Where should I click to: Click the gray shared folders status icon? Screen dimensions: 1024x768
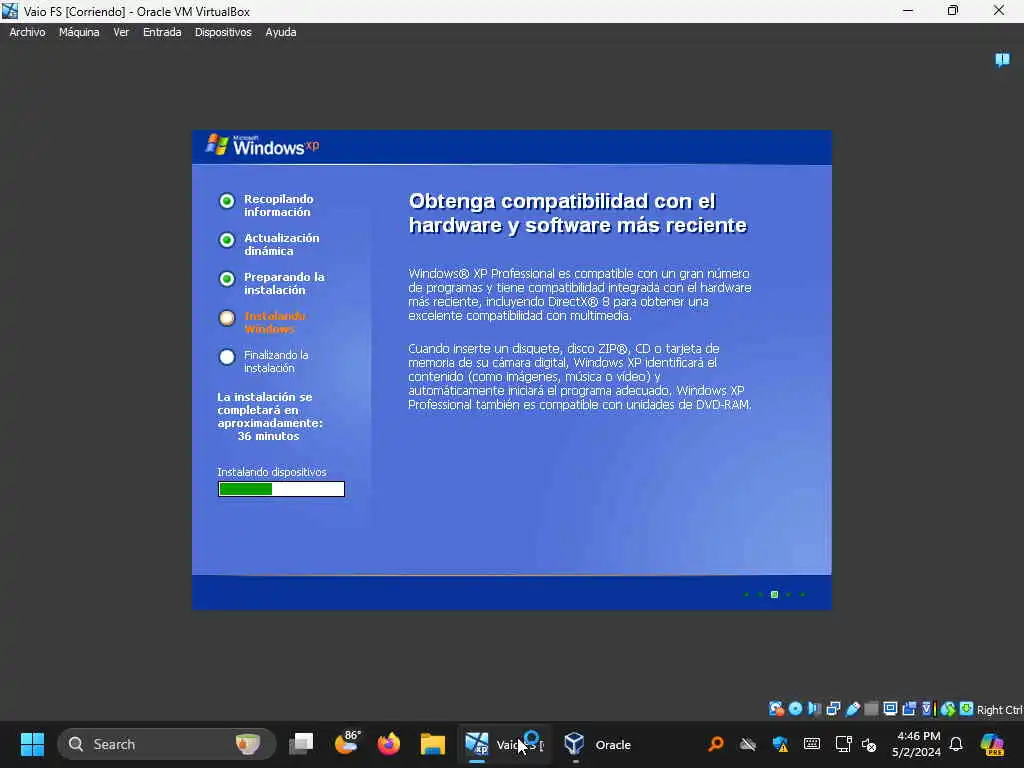pyautogui.click(x=871, y=709)
